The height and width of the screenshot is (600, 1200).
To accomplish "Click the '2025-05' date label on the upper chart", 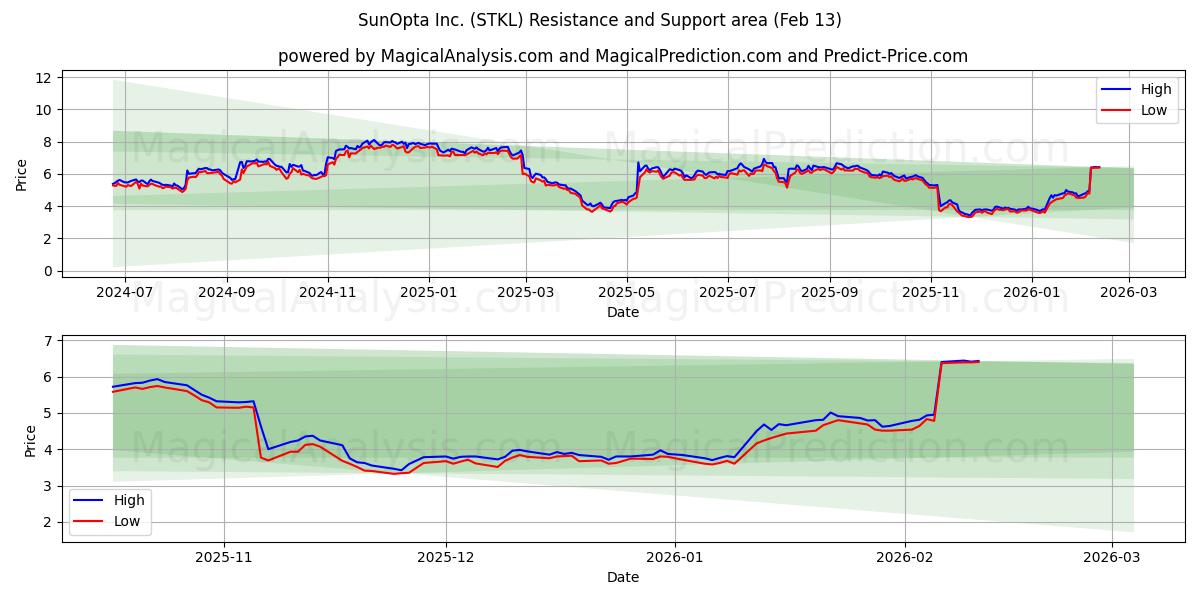I will pos(627,293).
